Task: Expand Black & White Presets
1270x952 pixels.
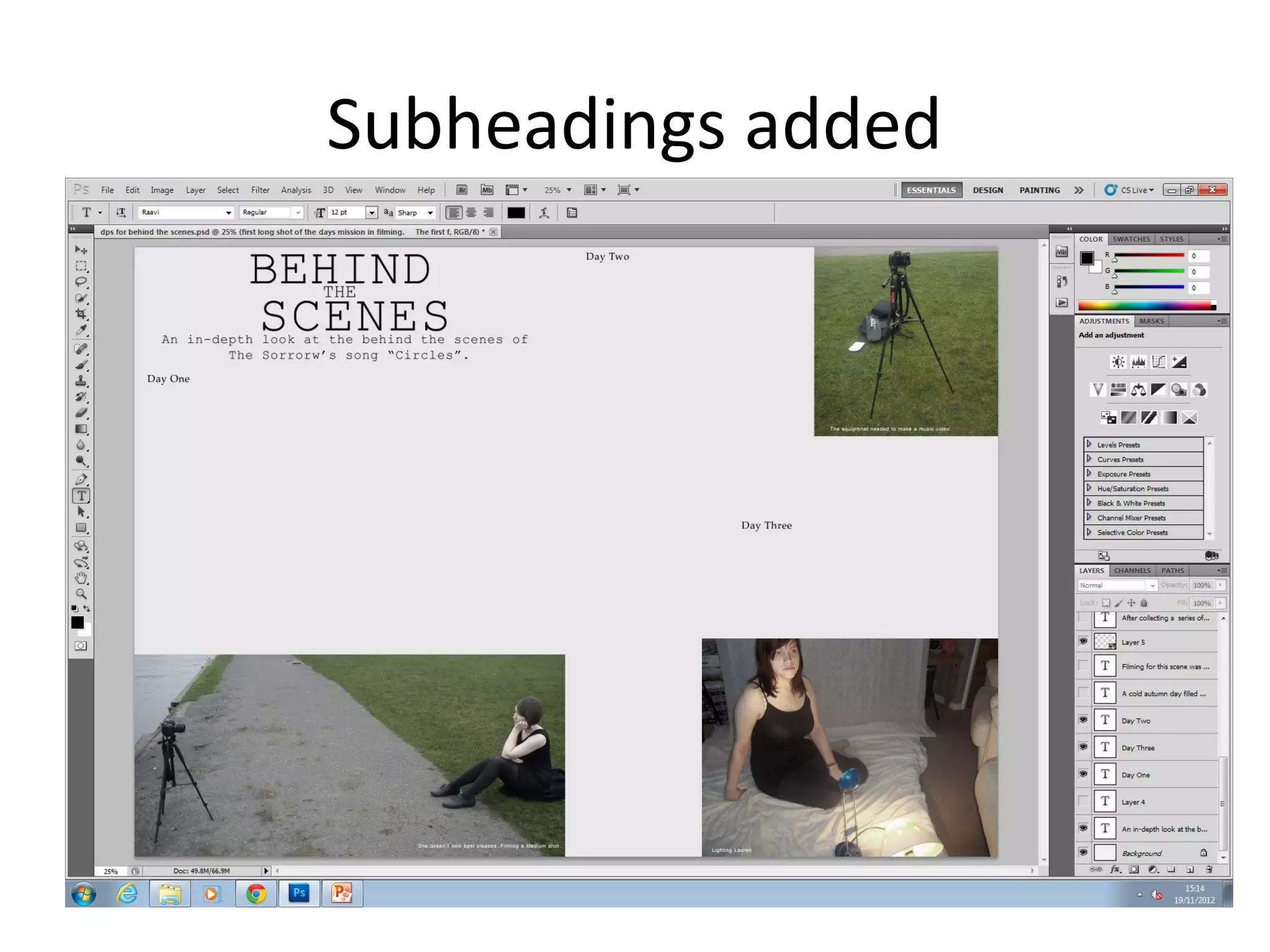Action: pos(1089,503)
